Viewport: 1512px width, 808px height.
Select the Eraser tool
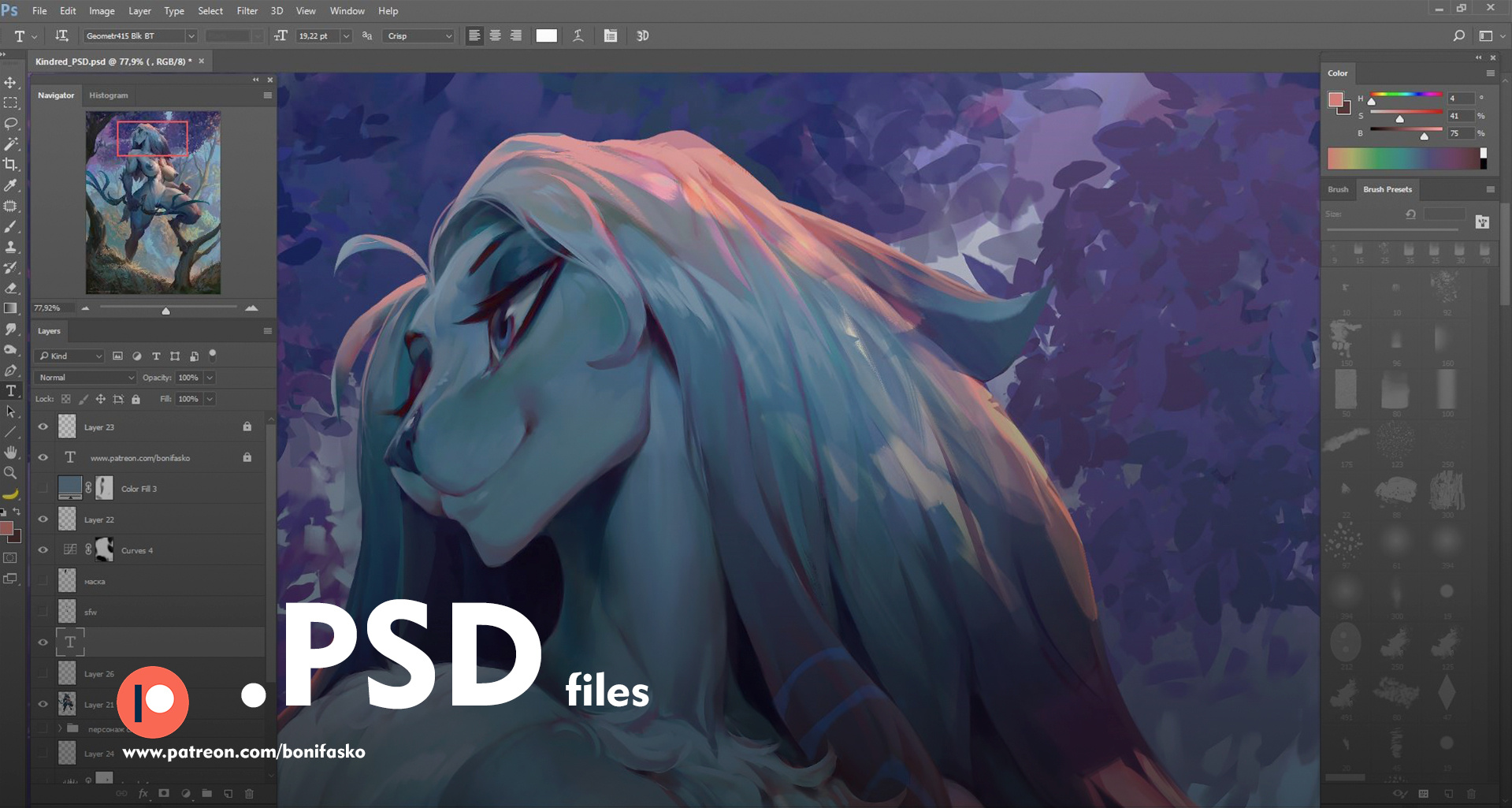(x=11, y=288)
